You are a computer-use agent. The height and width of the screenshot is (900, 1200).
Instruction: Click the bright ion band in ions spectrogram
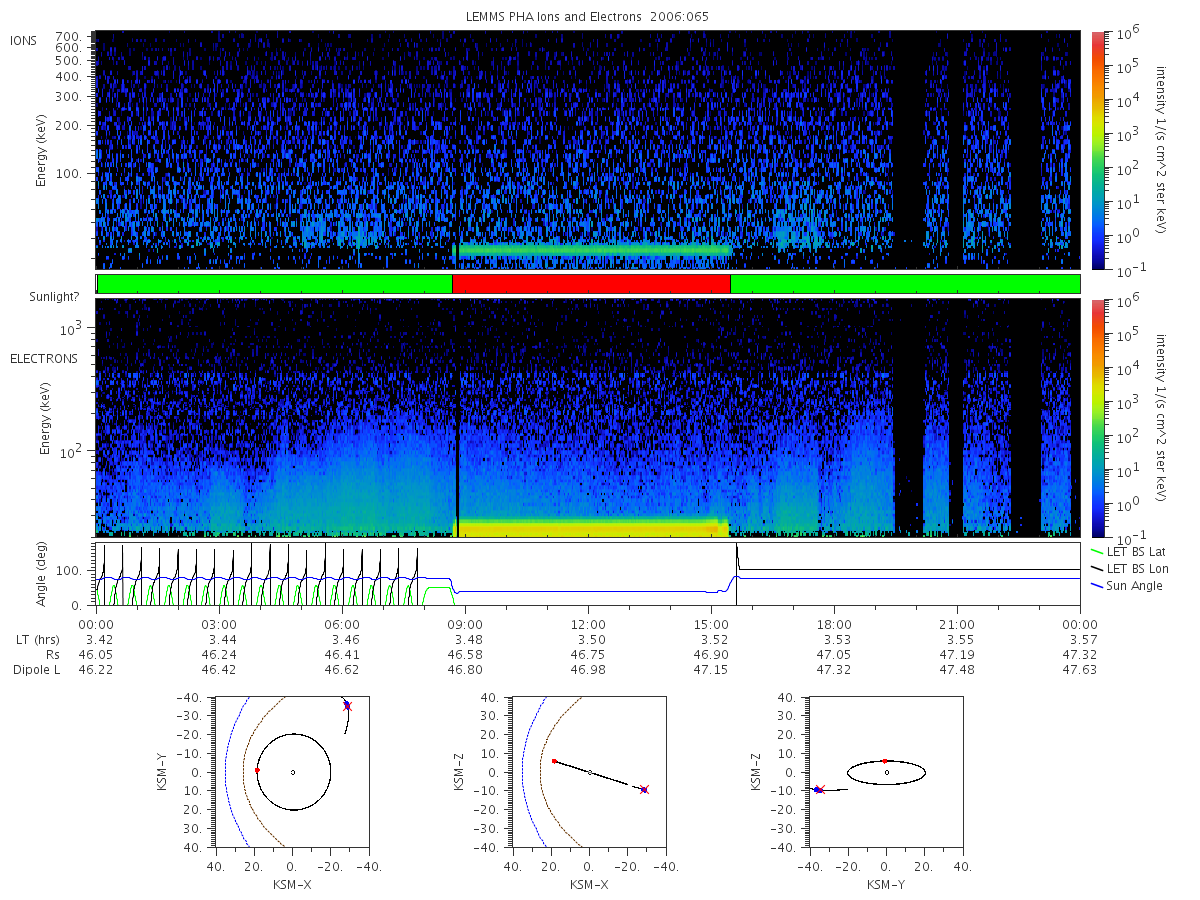(594, 250)
